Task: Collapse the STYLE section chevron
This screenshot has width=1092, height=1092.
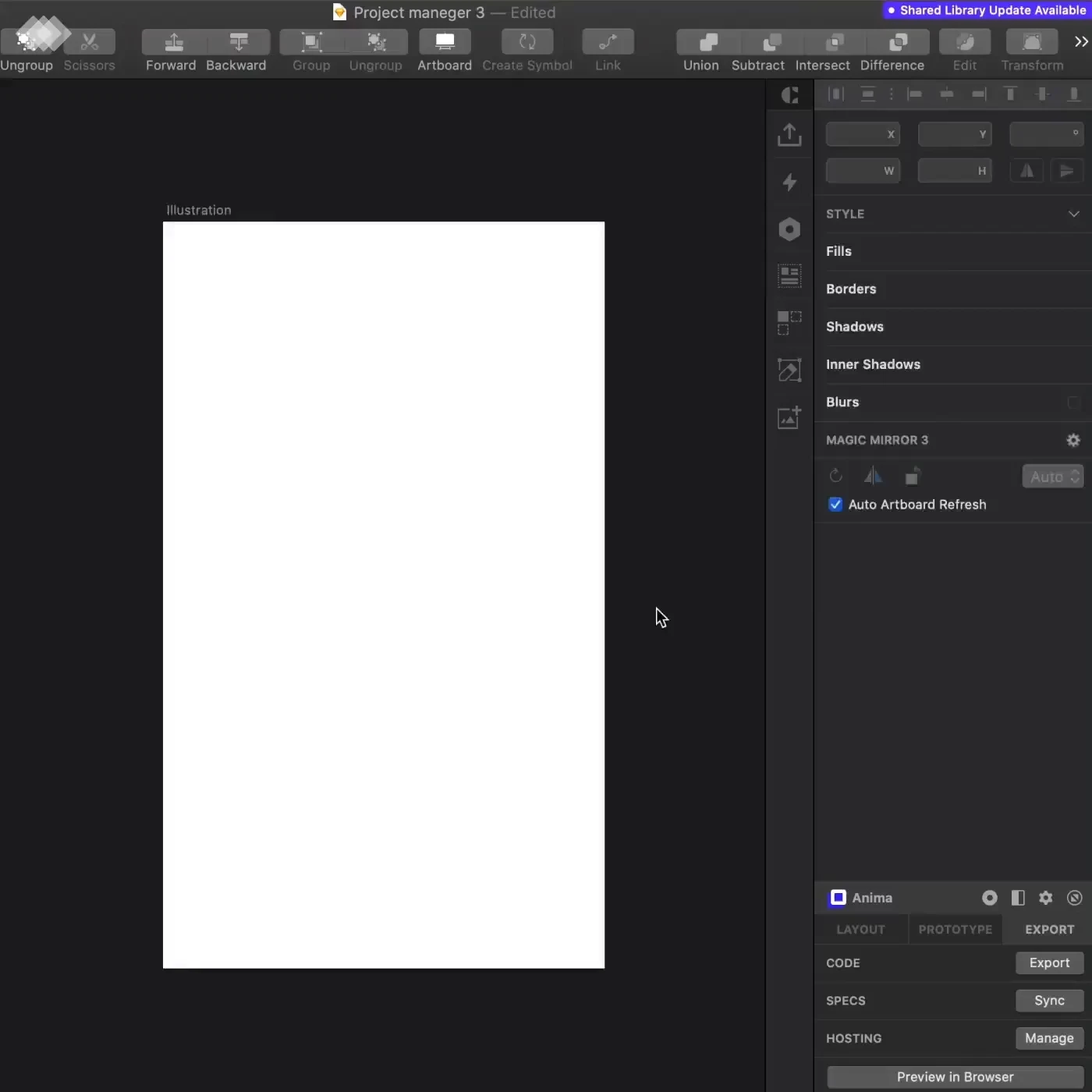Action: 1073,214
